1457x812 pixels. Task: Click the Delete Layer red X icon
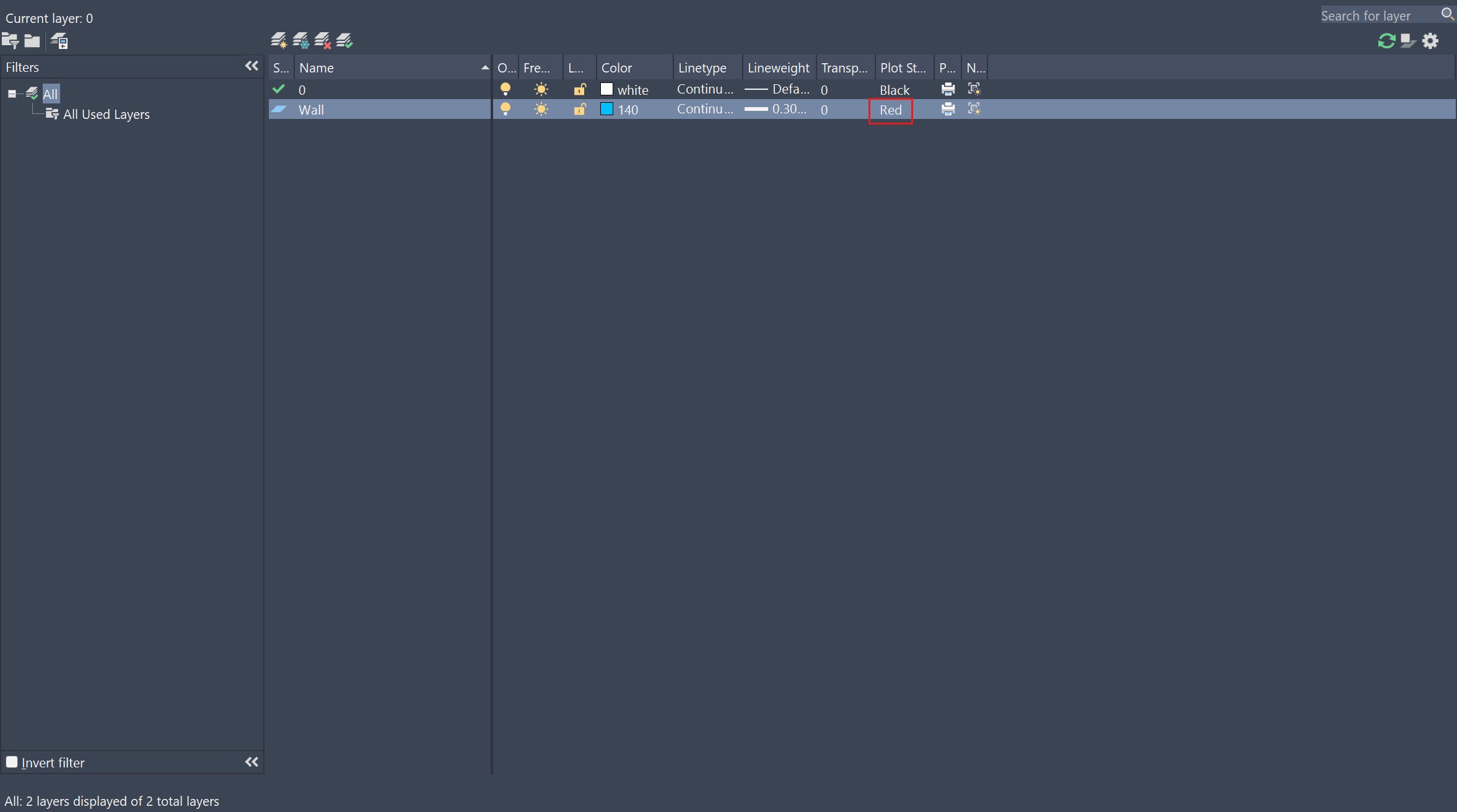(323, 41)
